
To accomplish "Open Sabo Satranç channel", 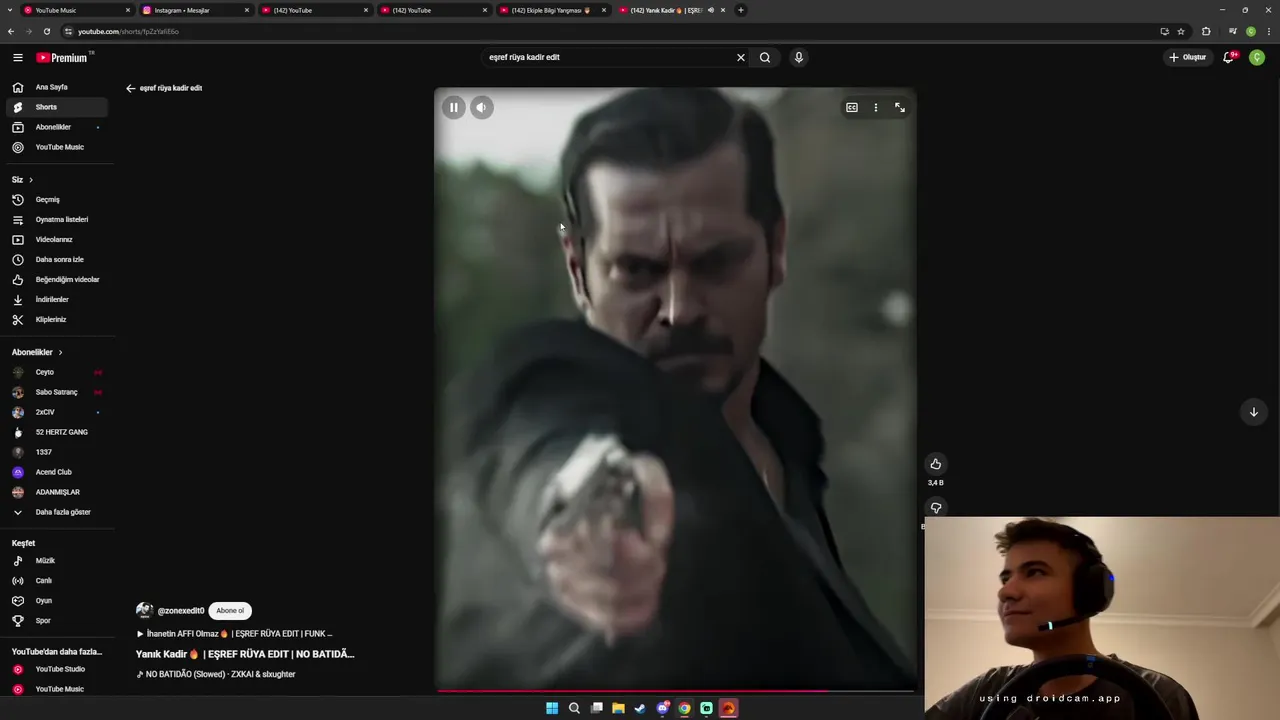I will (x=57, y=392).
